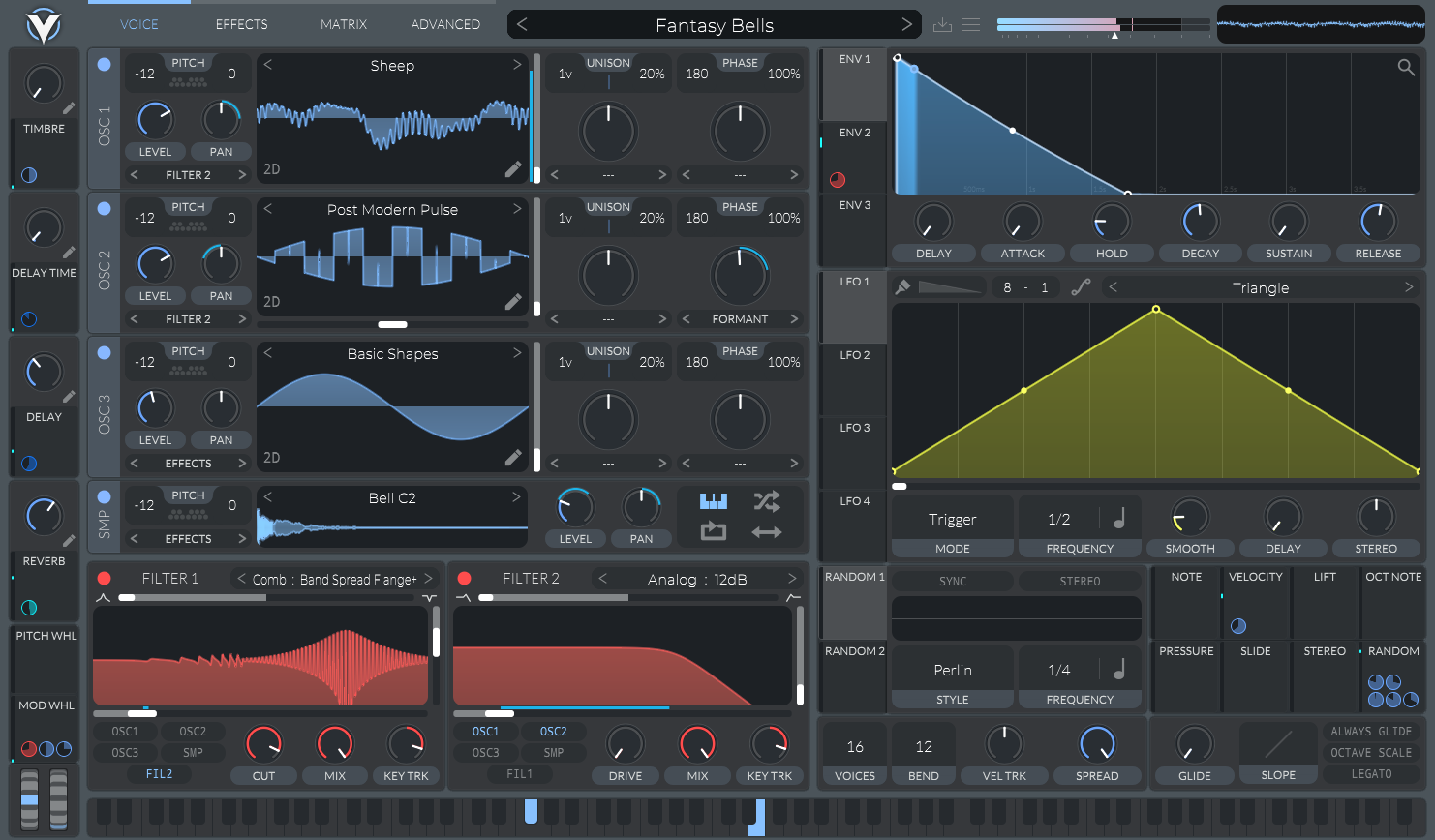1435x840 pixels.
Task: Switch to next Filter 2 type after Analog 12dB
Action: (x=792, y=579)
